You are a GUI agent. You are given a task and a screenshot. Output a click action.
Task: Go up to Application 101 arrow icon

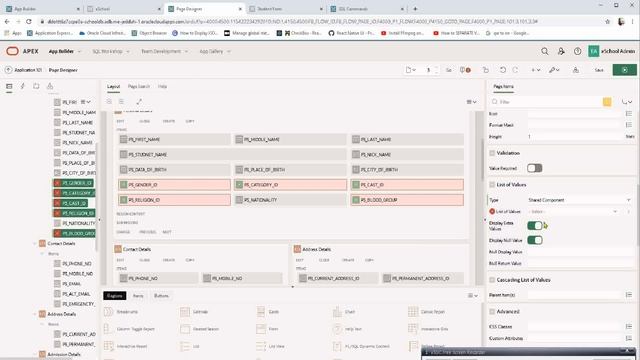(x=8, y=70)
